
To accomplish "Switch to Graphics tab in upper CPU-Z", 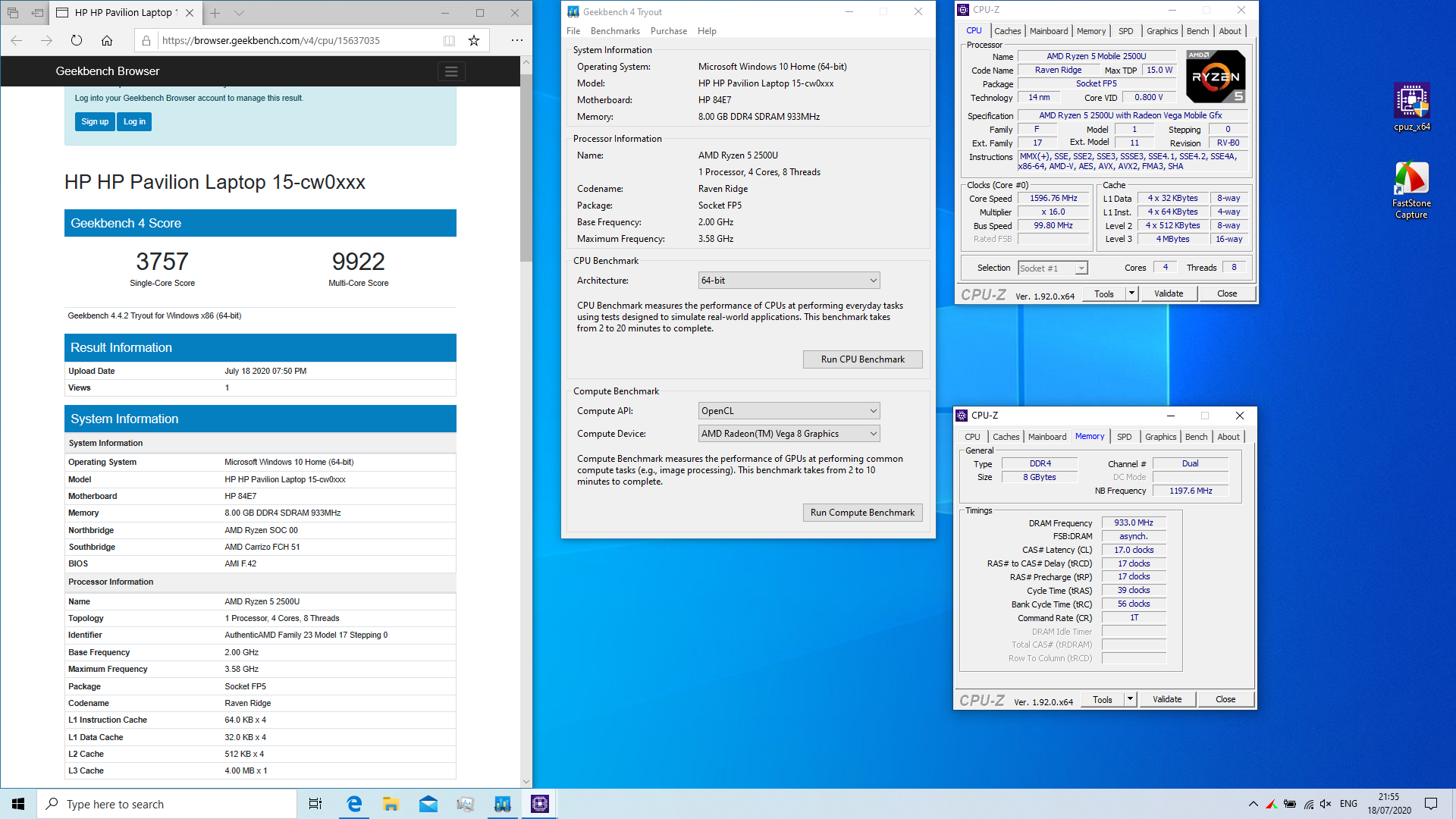I will (x=1162, y=31).
